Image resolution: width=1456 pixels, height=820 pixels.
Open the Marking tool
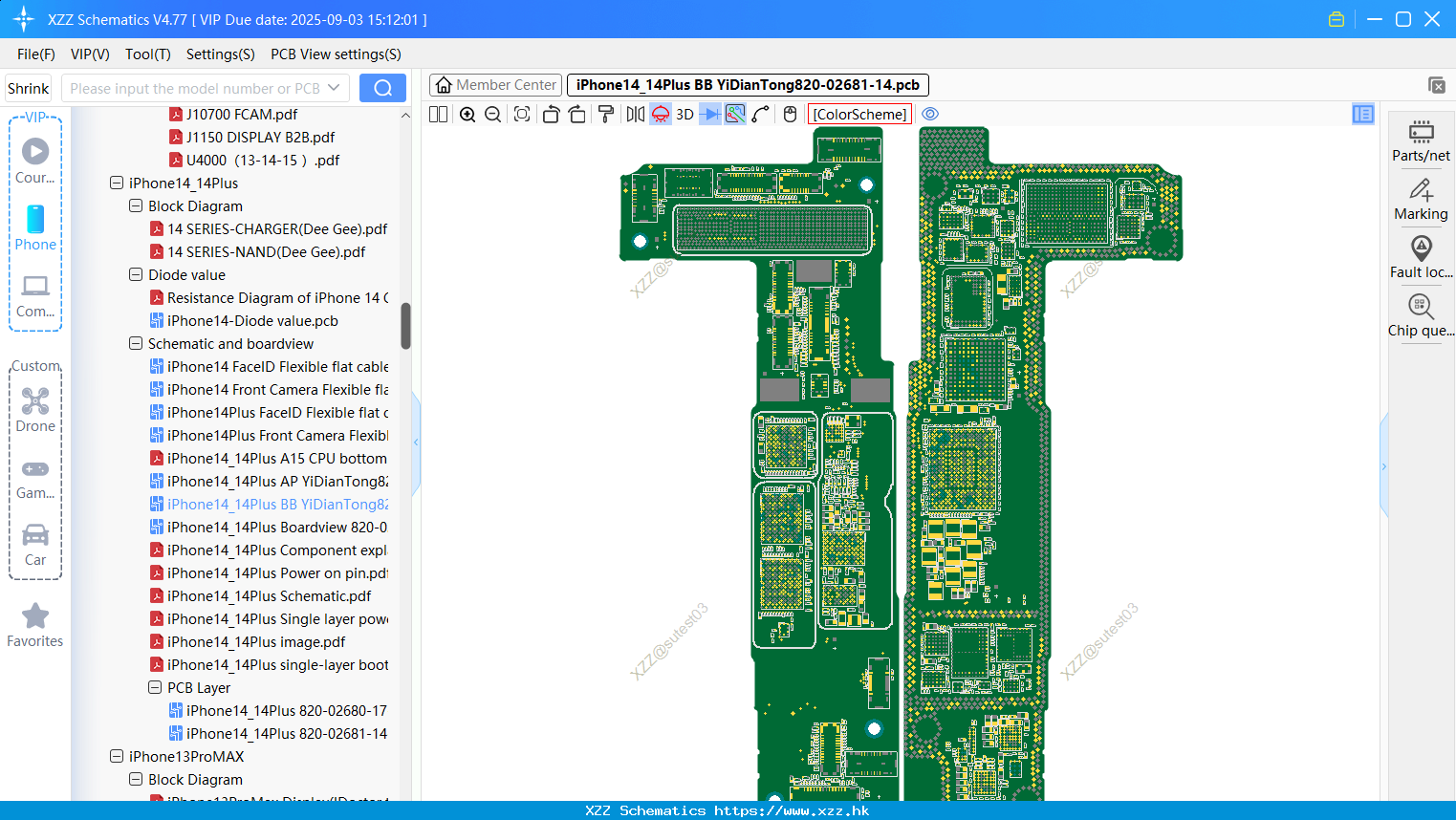pyautogui.click(x=1421, y=200)
